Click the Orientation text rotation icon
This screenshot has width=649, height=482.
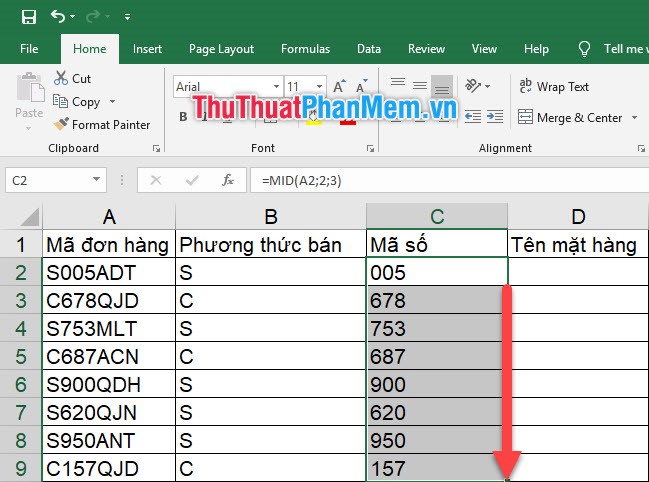(473, 86)
